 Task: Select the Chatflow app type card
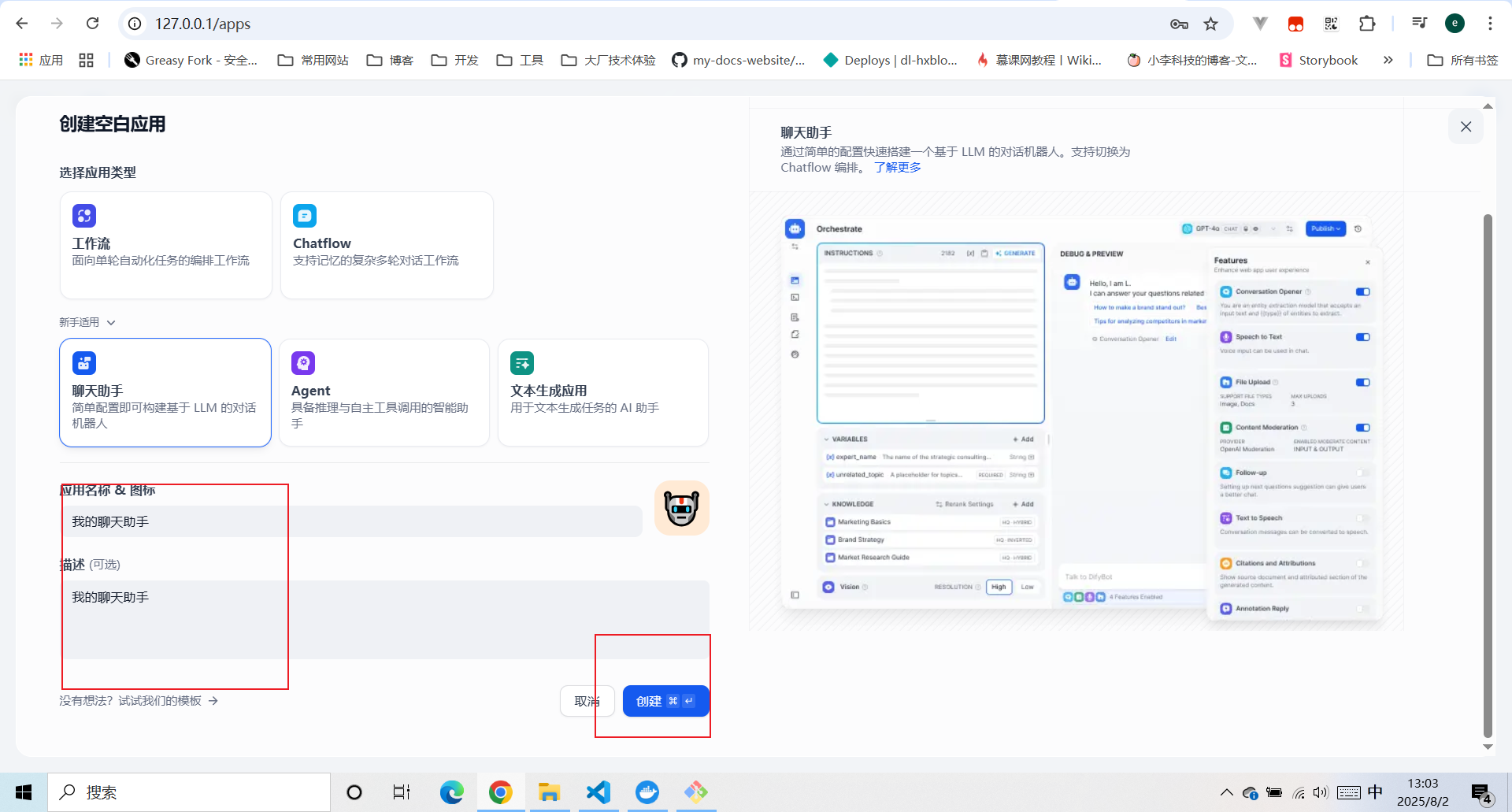[387, 245]
